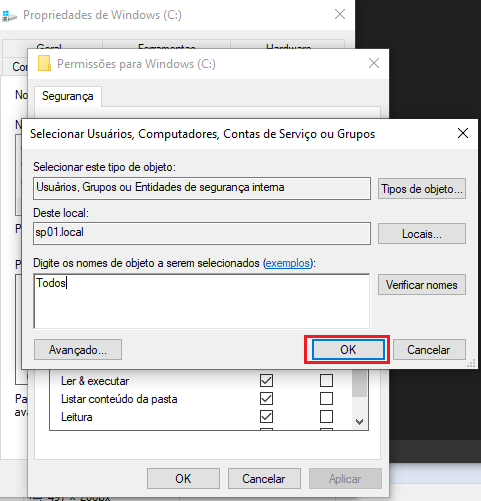Toggle Permitir checkbox for Leitura
This screenshot has width=481, height=501.
coord(266,416)
